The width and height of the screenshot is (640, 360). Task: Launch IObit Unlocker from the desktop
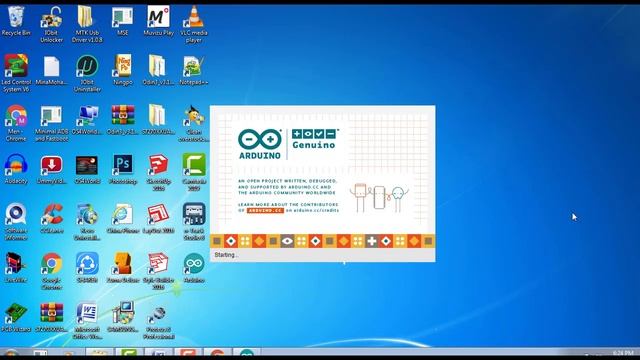coord(51,24)
